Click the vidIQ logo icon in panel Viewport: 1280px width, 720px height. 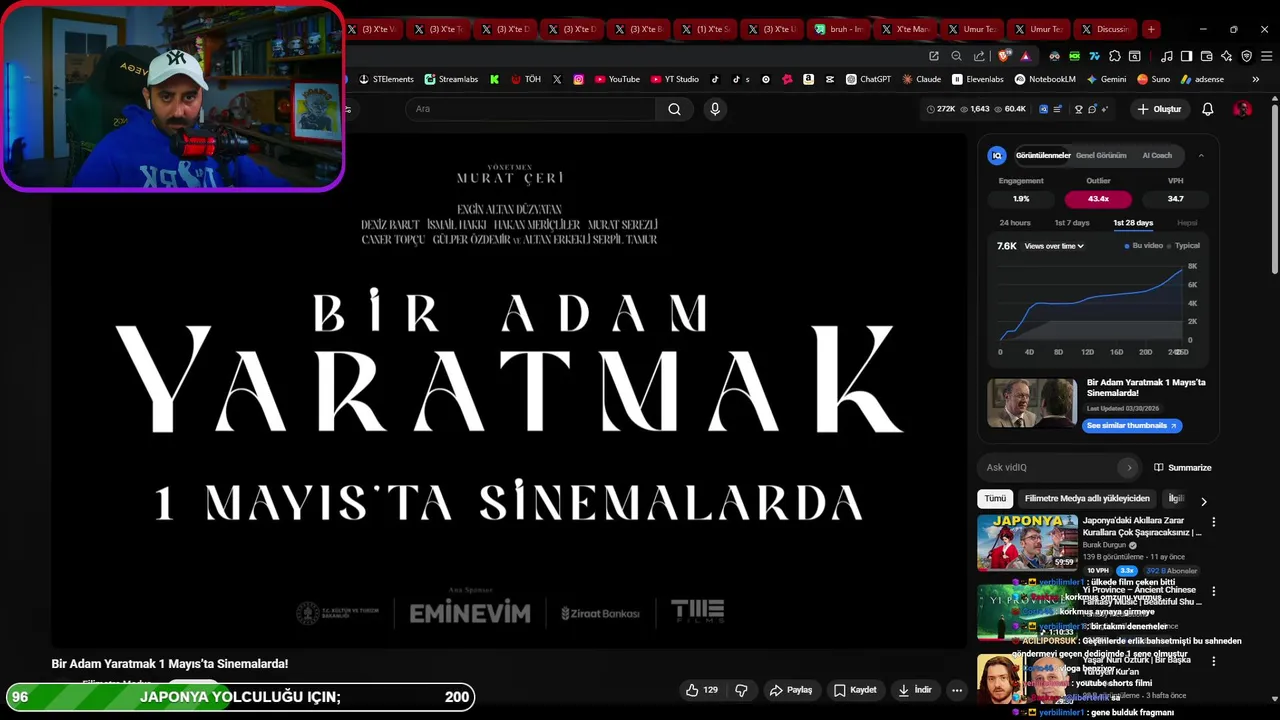click(x=997, y=155)
